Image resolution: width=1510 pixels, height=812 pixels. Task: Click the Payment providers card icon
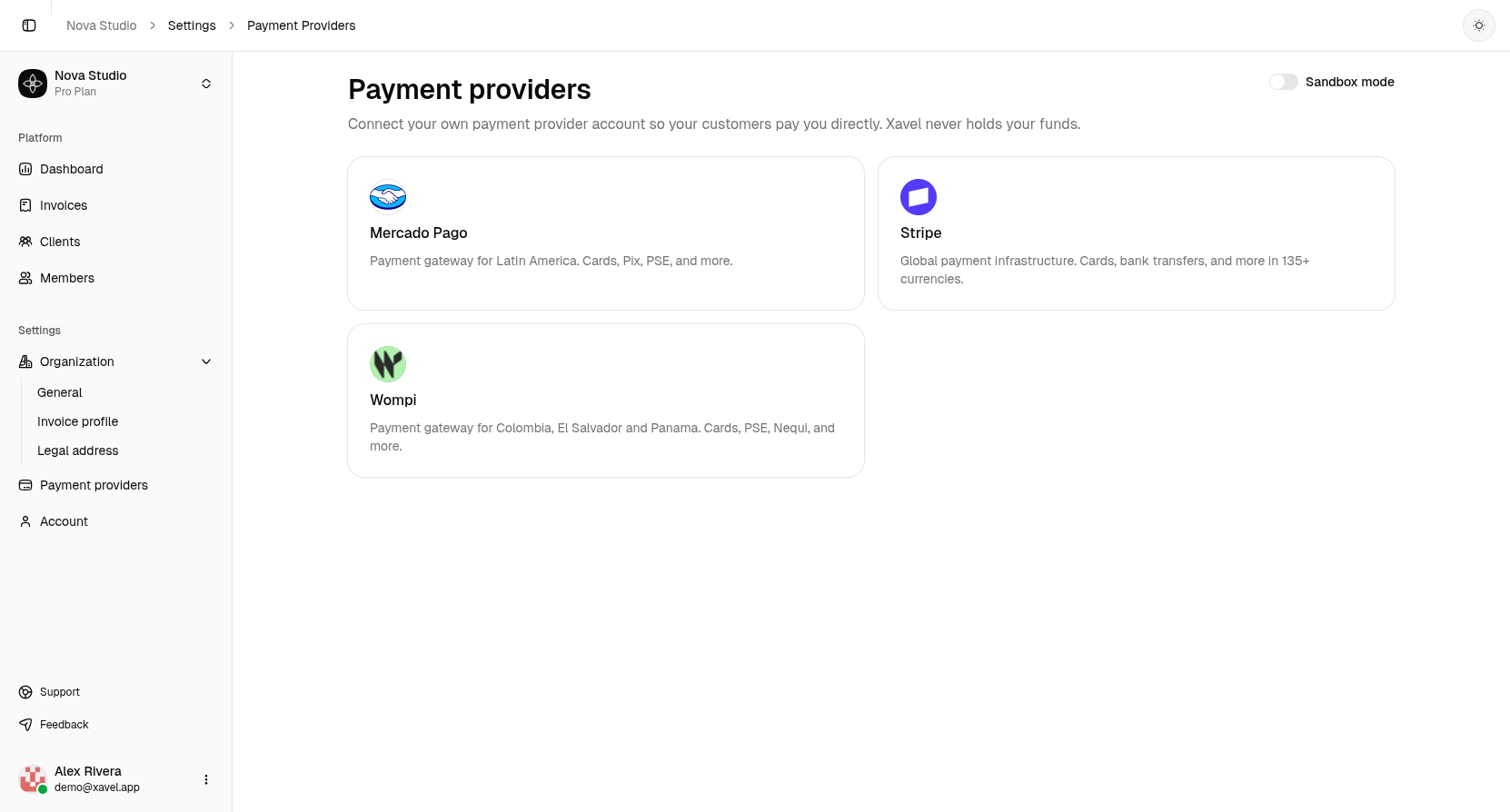tap(25, 485)
